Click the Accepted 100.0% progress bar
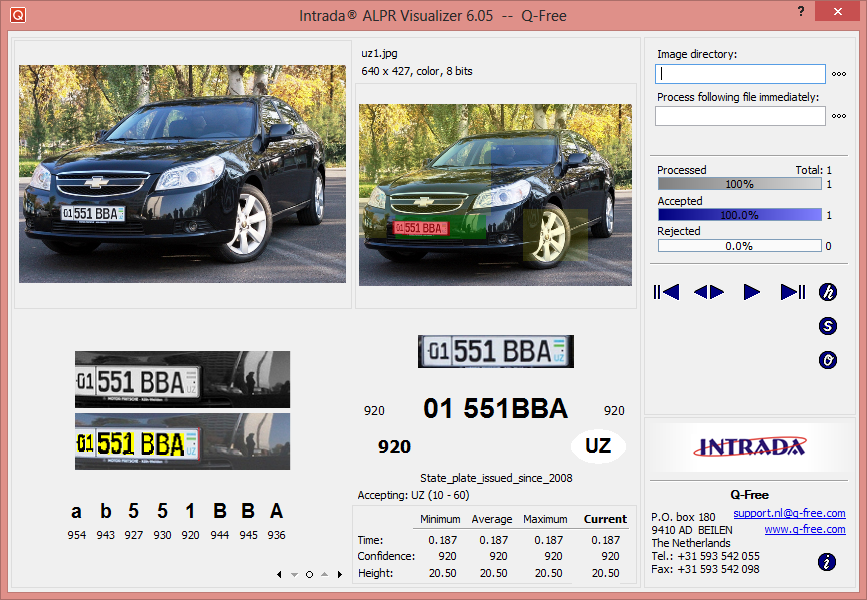The height and width of the screenshot is (600, 867). [740, 215]
